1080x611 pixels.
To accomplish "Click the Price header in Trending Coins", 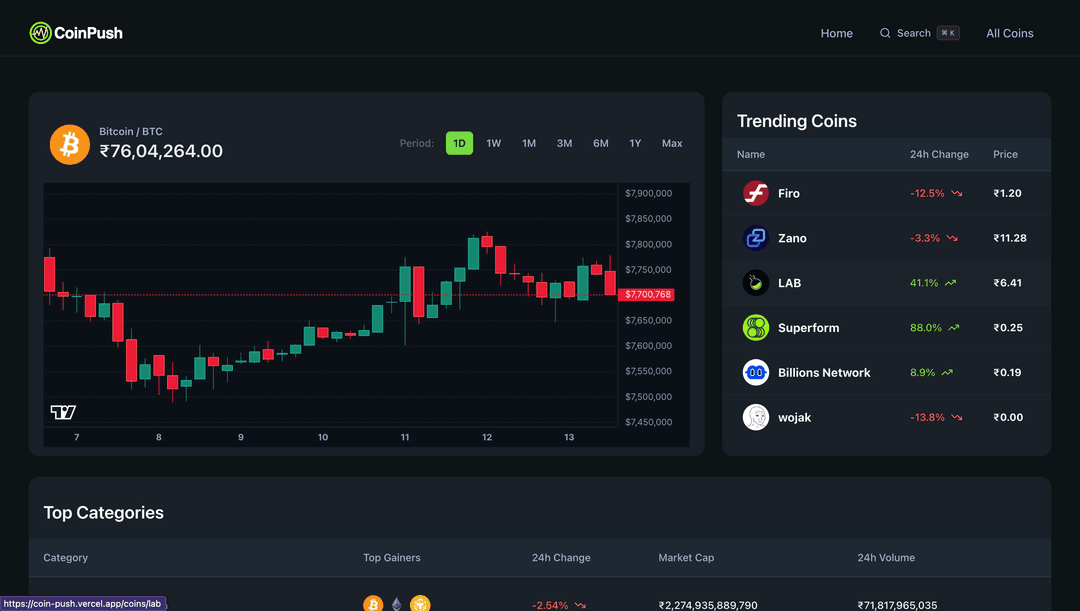I will [x=1005, y=154].
